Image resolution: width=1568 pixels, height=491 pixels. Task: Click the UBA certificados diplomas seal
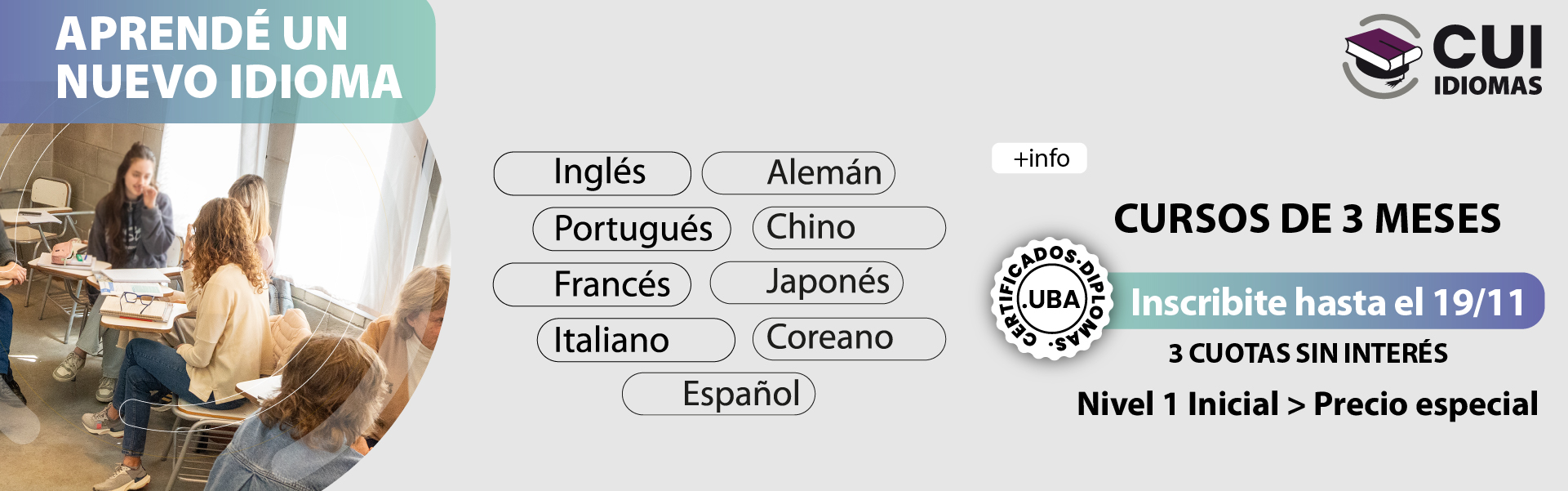[1051, 299]
